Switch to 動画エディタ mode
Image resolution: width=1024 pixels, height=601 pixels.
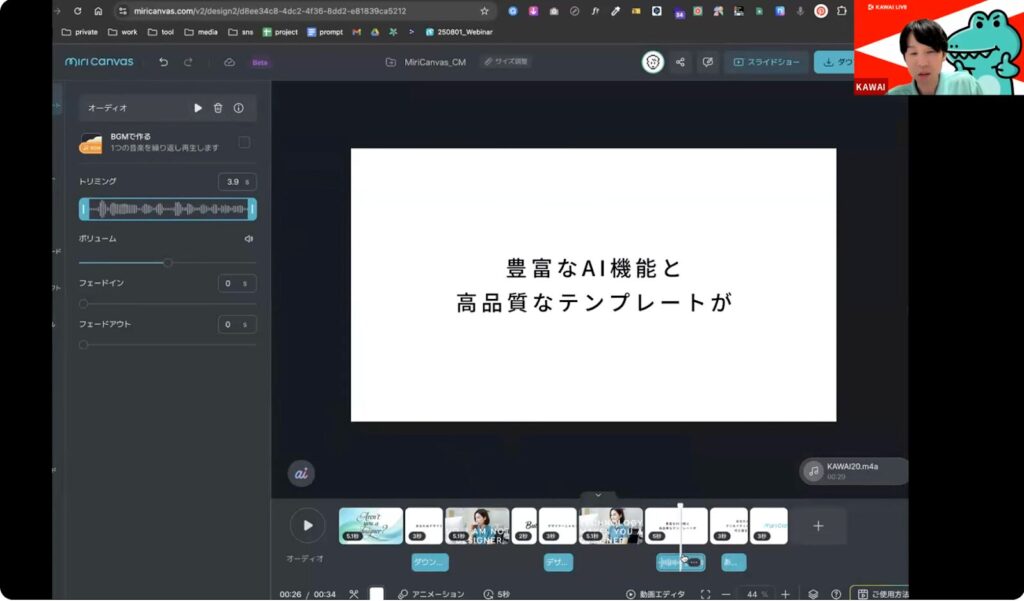click(x=656, y=594)
